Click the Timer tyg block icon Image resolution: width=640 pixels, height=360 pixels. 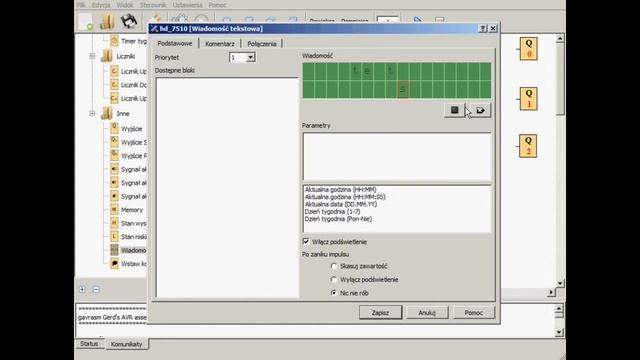pos(114,41)
